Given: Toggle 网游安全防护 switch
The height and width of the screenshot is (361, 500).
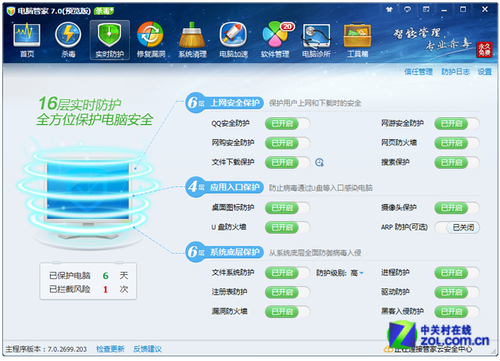Looking at the screenshot, I should pos(457,124).
